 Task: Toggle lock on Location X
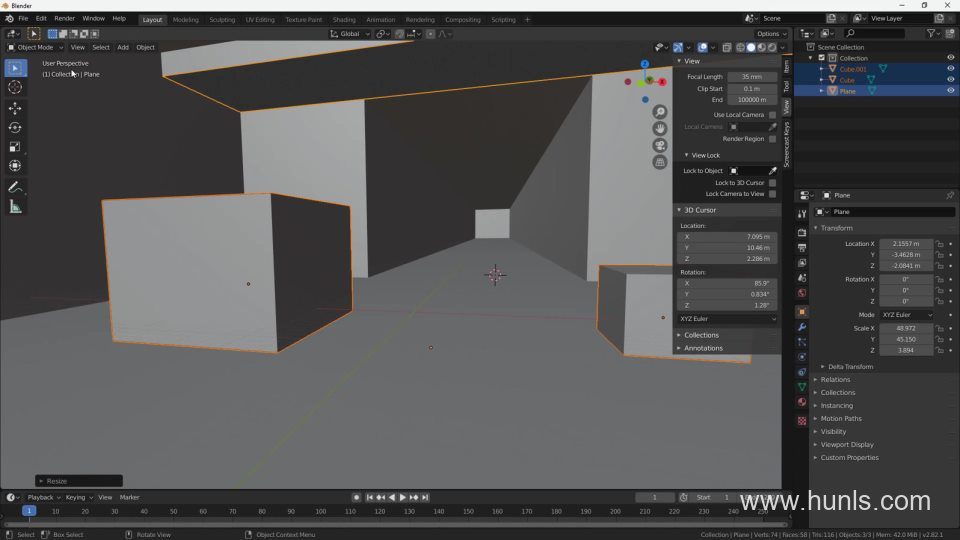click(x=940, y=244)
